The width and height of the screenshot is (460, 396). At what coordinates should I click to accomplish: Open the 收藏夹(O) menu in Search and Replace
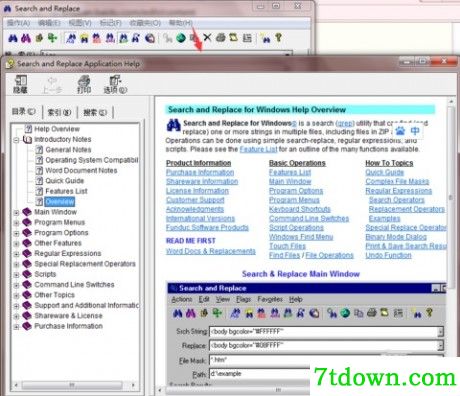[145, 23]
